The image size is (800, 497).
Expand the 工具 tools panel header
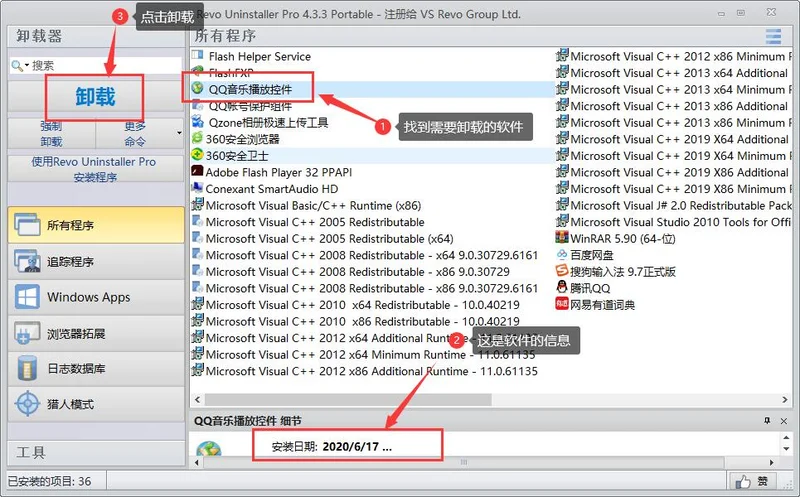(96, 453)
